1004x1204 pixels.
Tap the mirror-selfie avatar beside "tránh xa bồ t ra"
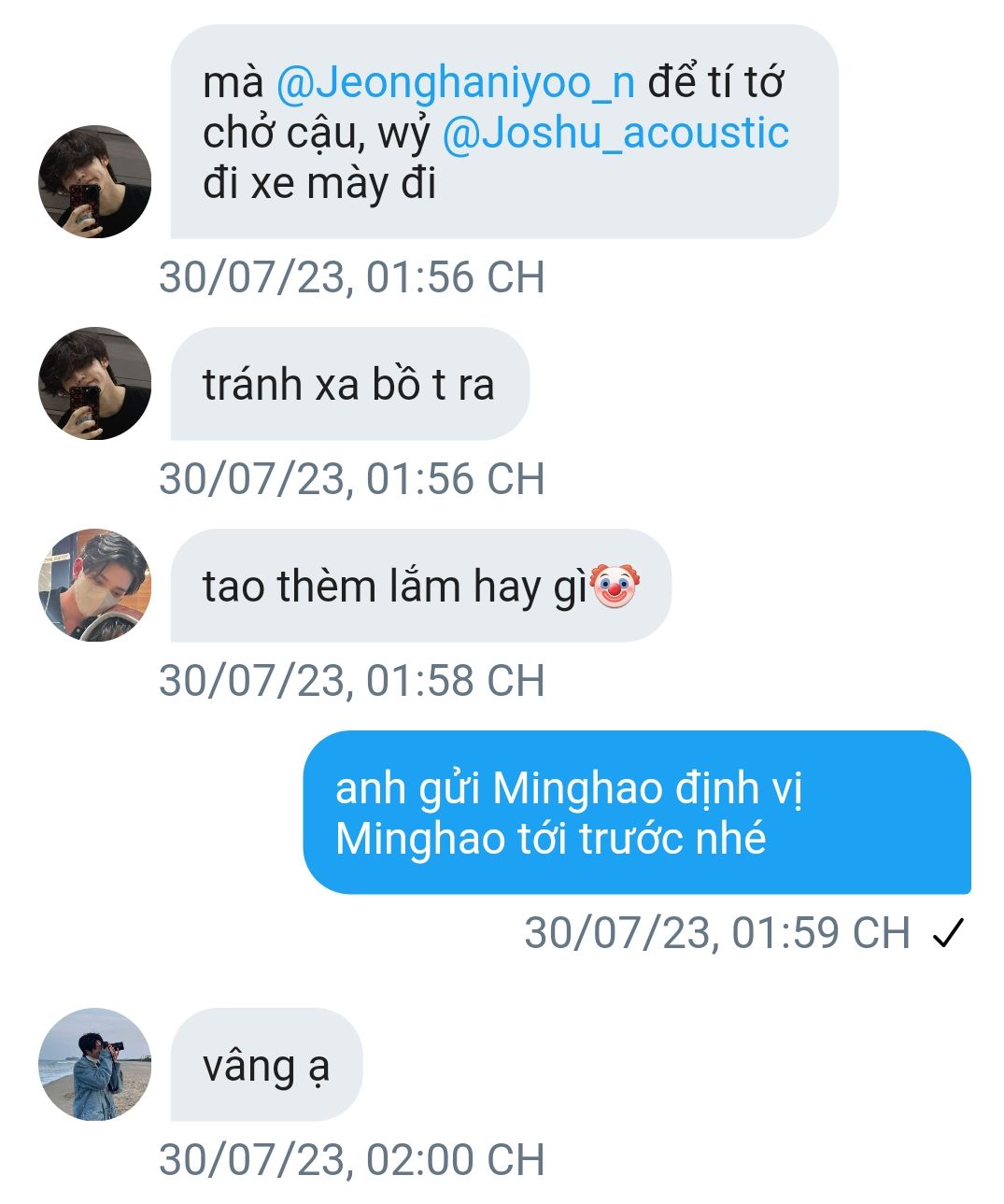(x=94, y=383)
